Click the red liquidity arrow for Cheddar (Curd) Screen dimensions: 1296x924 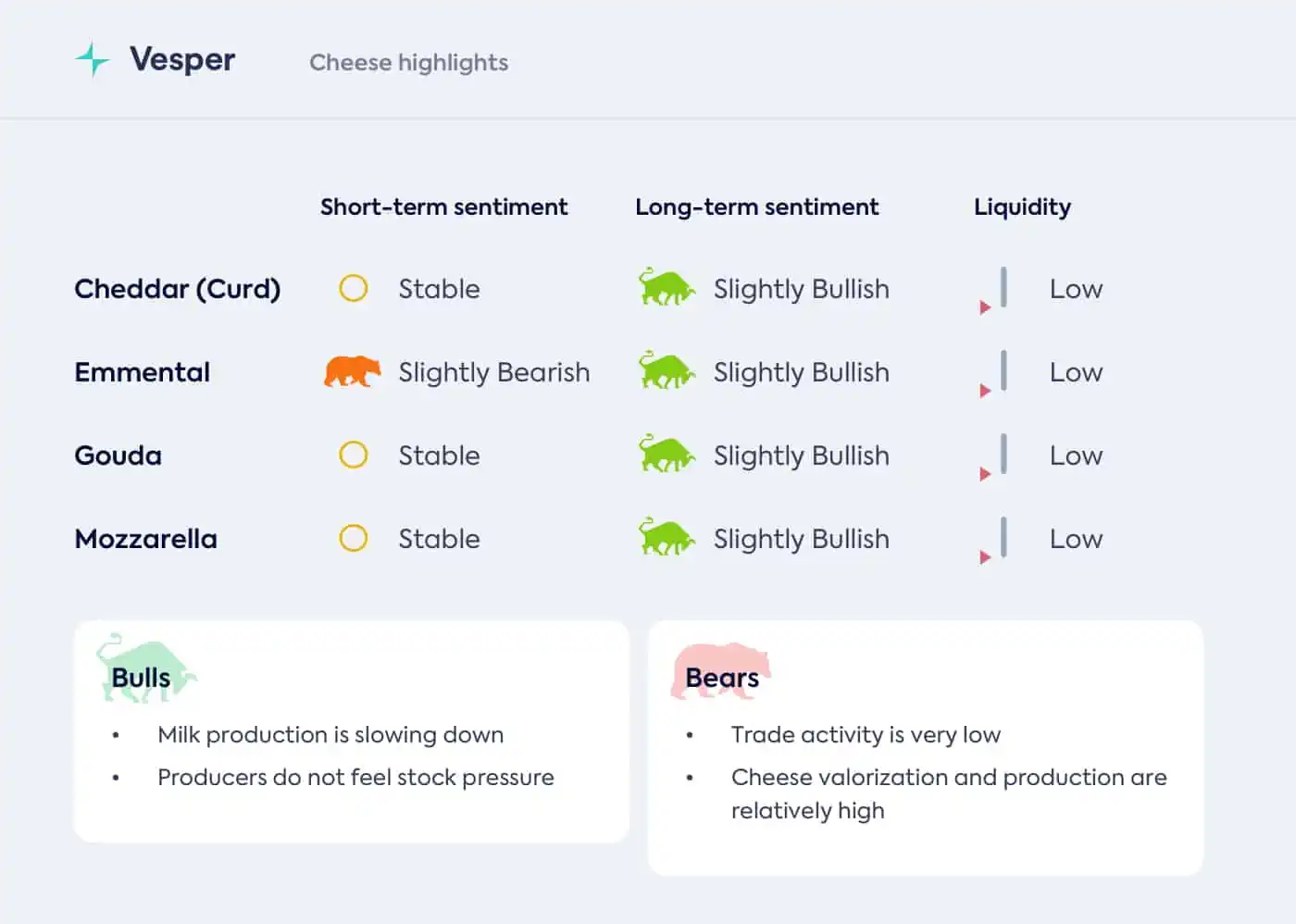point(985,307)
